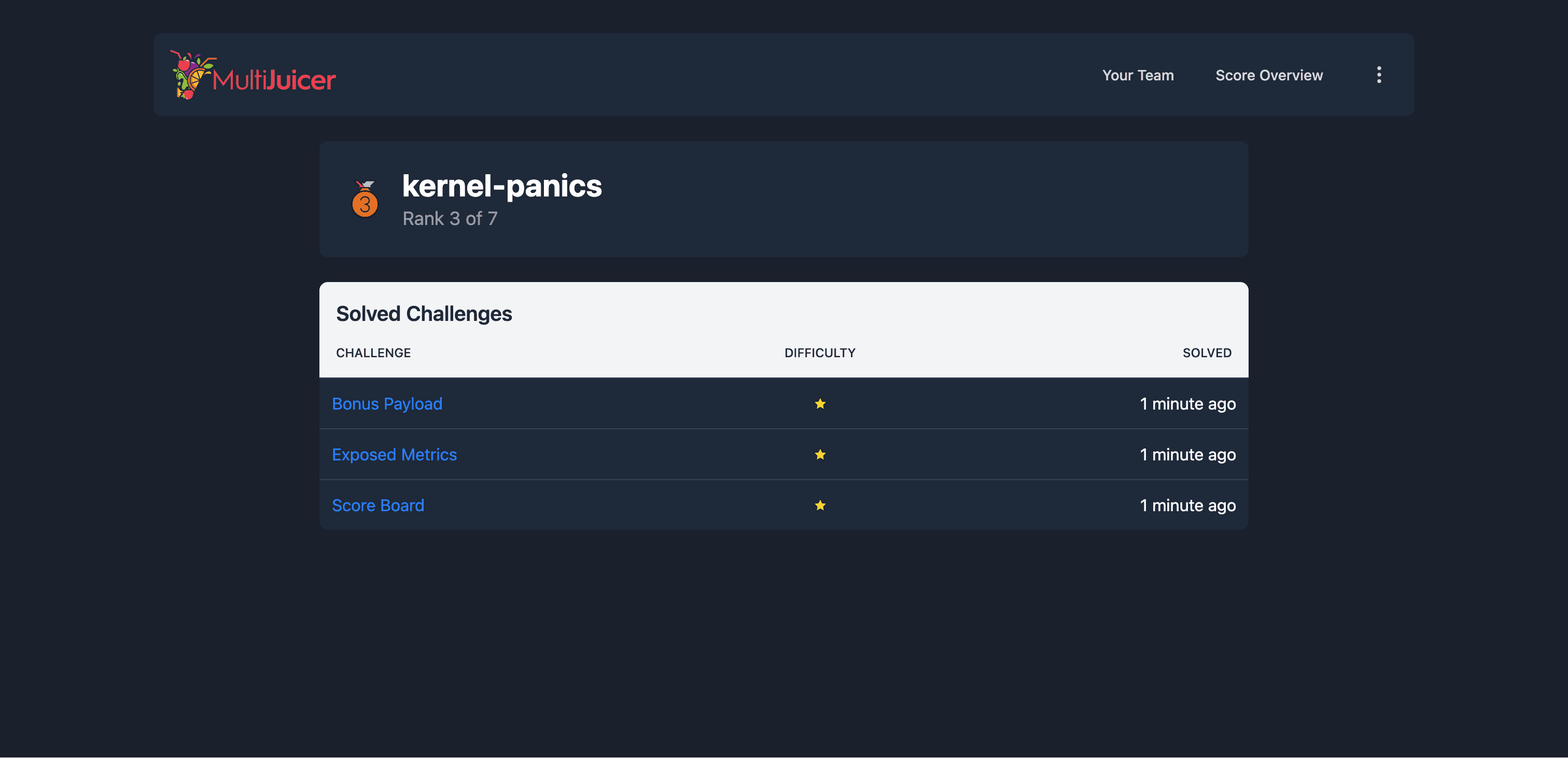Open the Score Board challenge link
Screen dimensions: 1568x758
pyautogui.click(x=378, y=506)
